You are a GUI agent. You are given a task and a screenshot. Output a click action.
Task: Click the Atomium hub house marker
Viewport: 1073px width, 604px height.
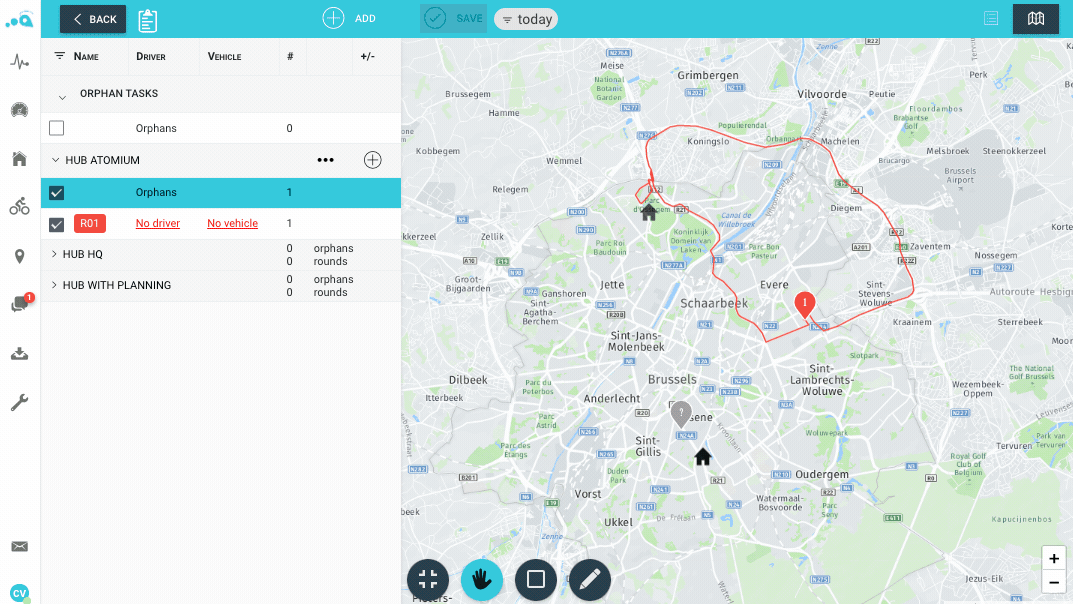click(649, 213)
